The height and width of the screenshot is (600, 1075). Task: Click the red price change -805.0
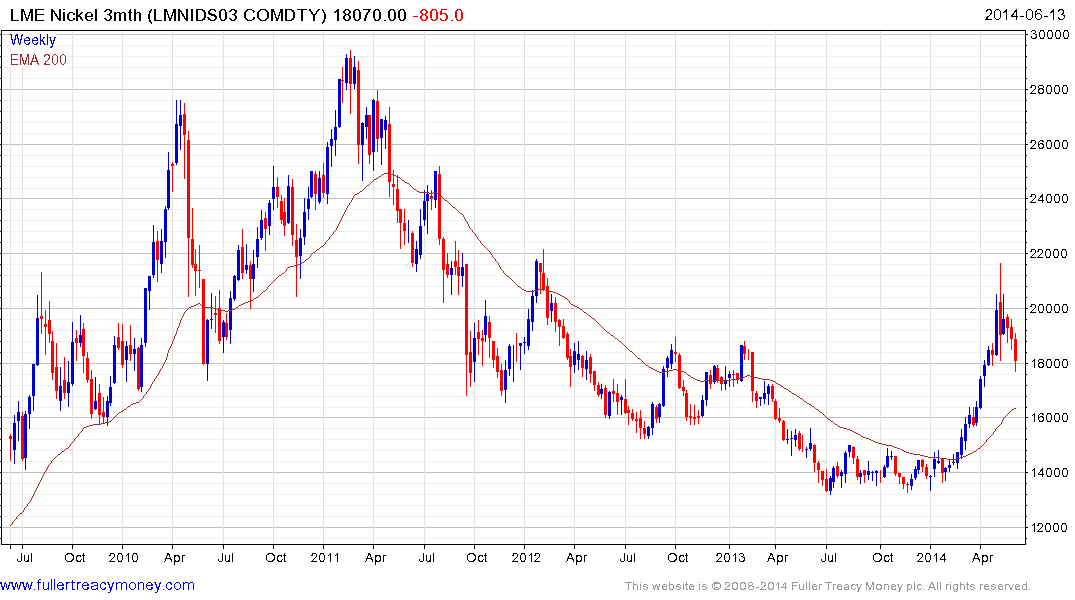[x=438, y=15]
